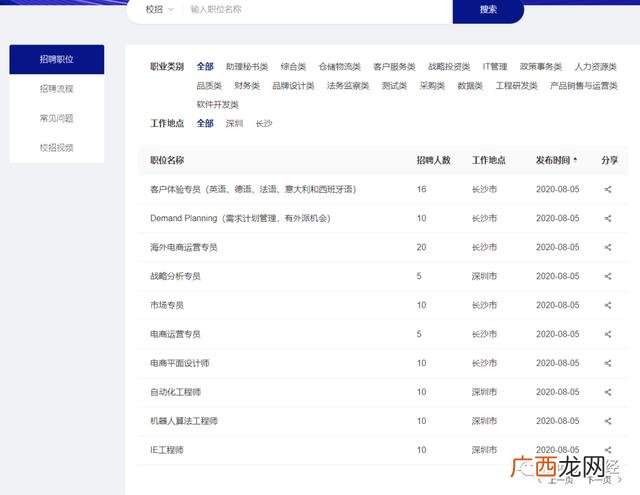The image size is (640, 495).
Task: Open the Demand Planning job posting
Action: tap(240, 218)
